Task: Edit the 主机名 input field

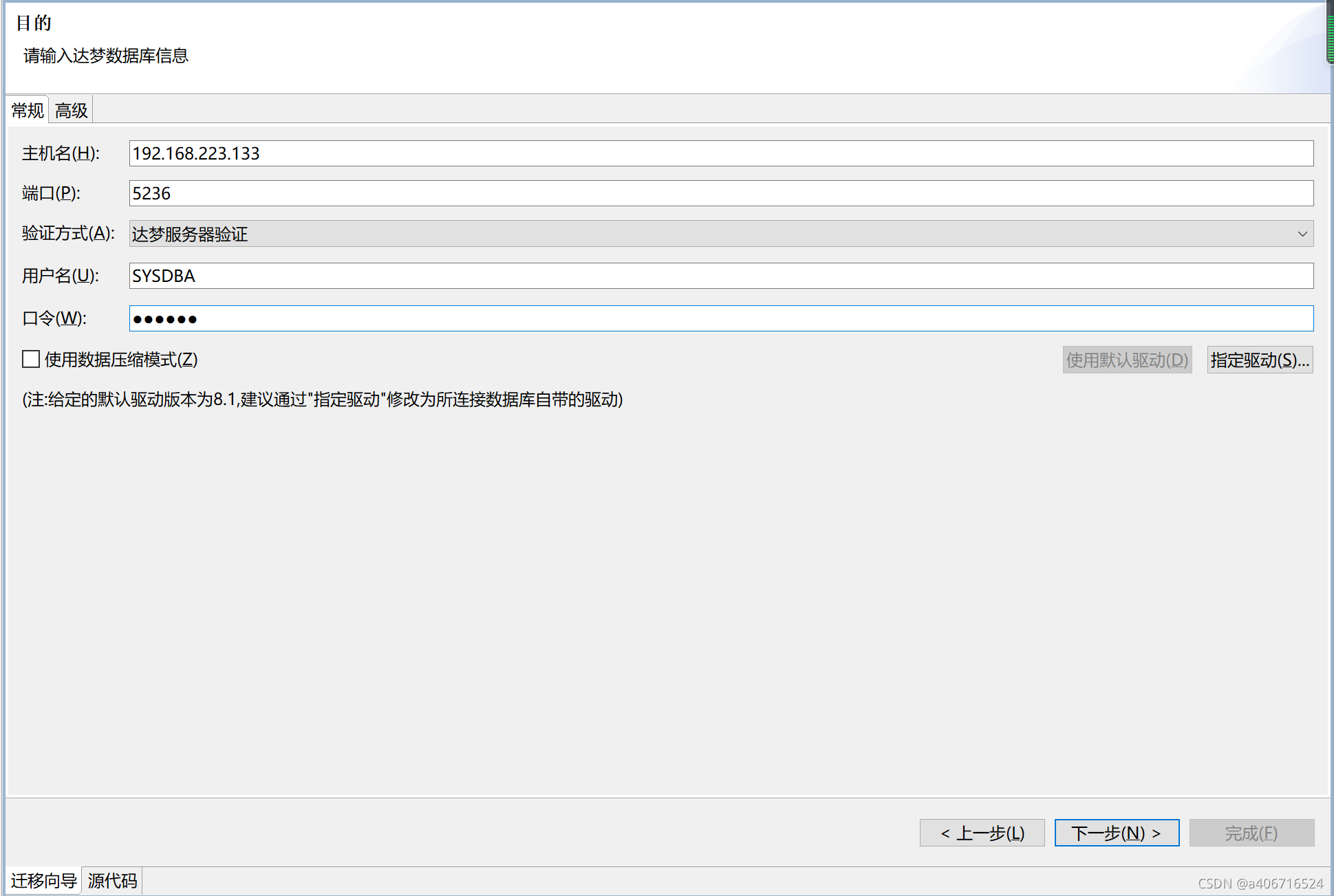Action: 720,152
